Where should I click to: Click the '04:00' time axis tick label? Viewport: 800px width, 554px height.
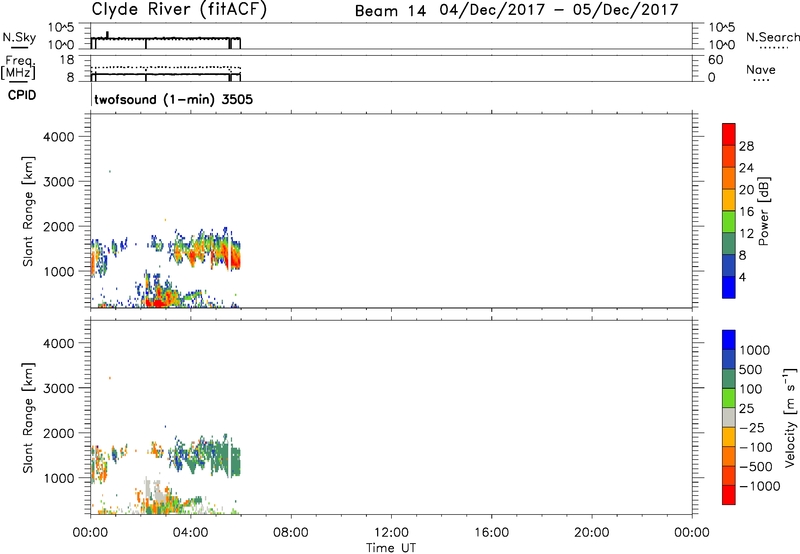pos(190,533)
